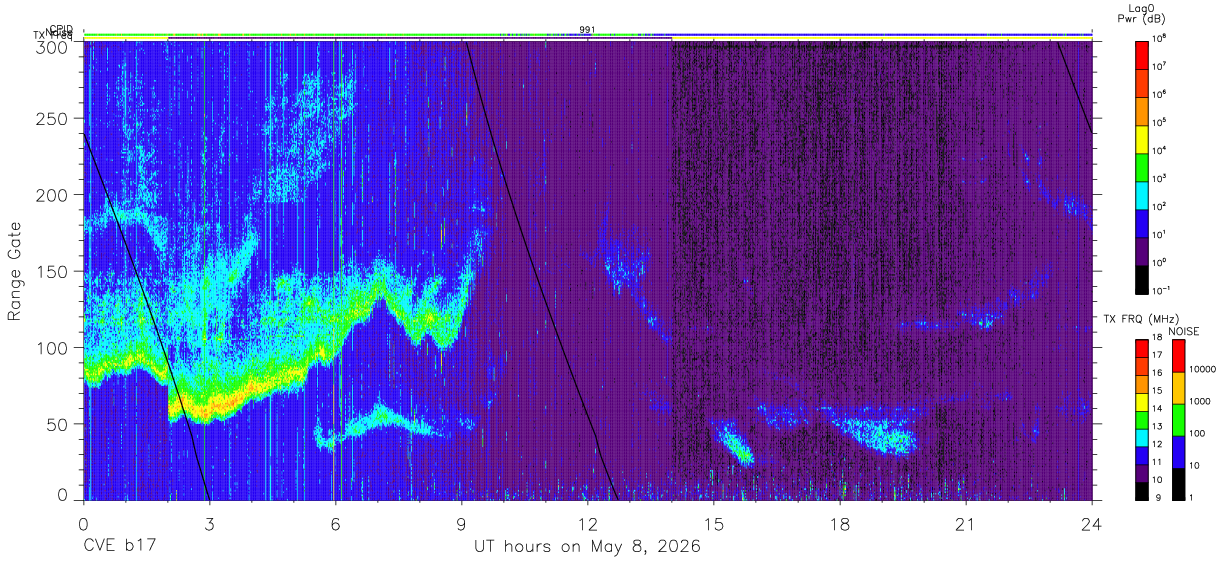Click the '100' range gate tick label
This screenshot has width=1228, height=567.
[54, 348]
